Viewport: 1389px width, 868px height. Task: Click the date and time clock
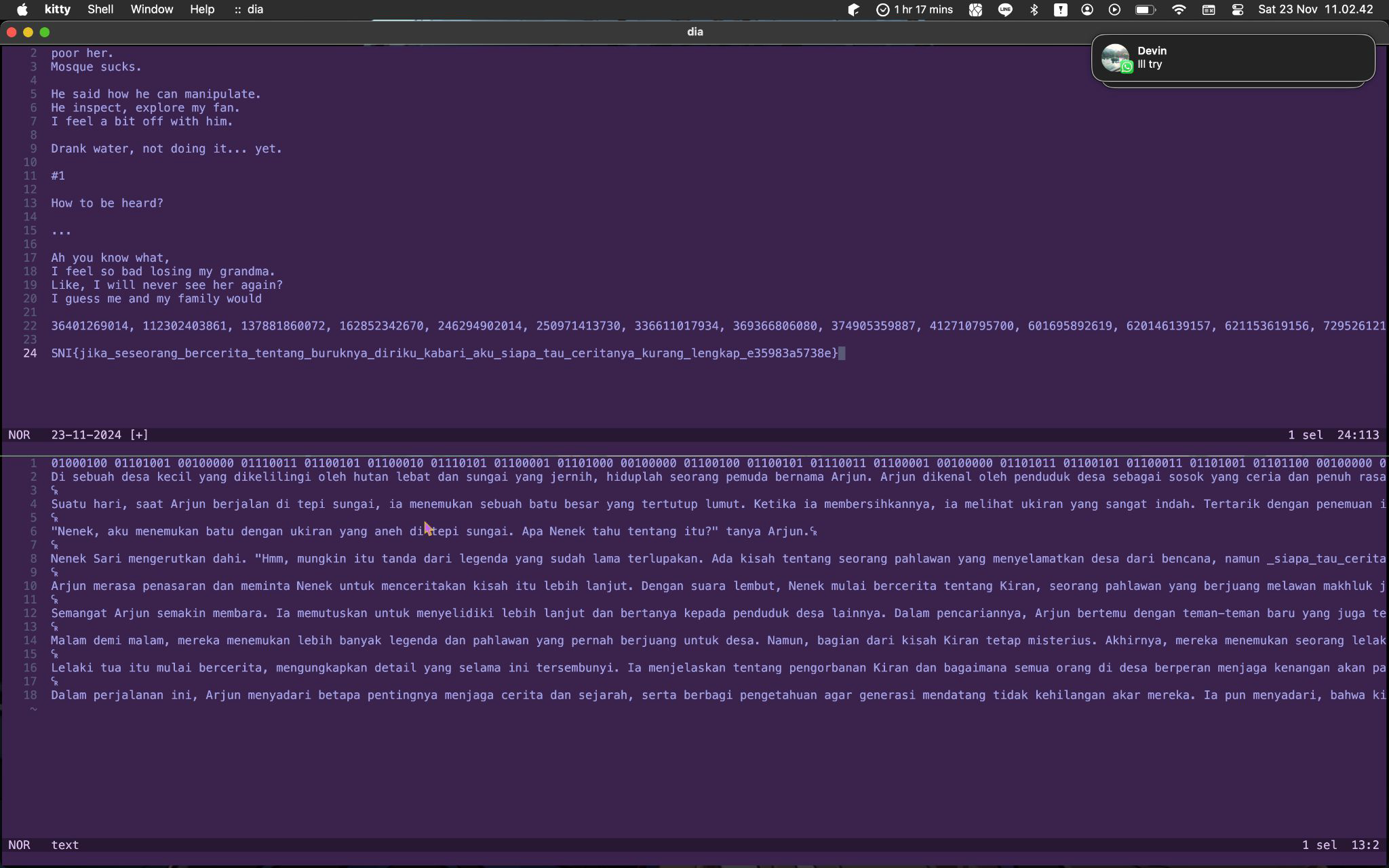pyautogui.click(x=1315, y=9)
